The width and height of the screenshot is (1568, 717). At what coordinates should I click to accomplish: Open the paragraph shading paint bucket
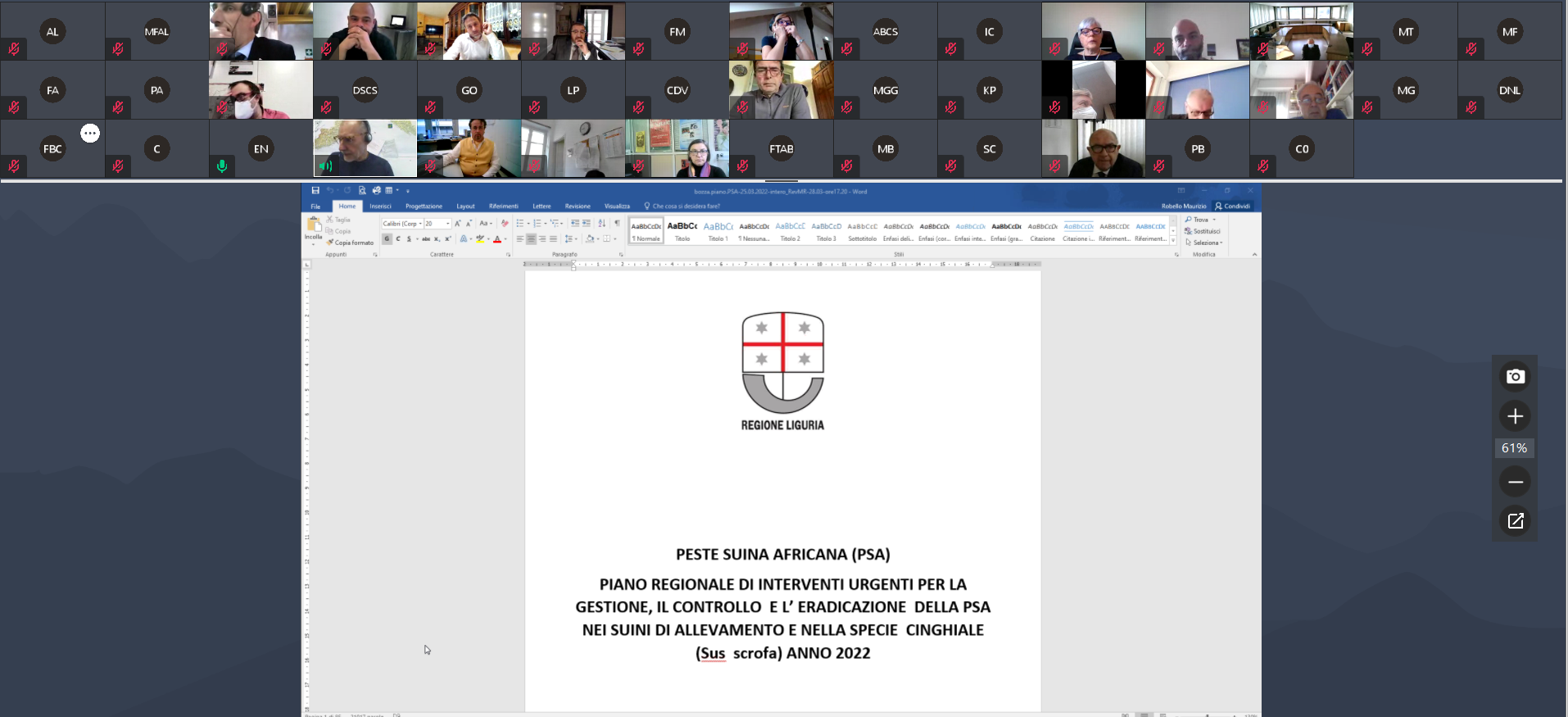[591, 238]
